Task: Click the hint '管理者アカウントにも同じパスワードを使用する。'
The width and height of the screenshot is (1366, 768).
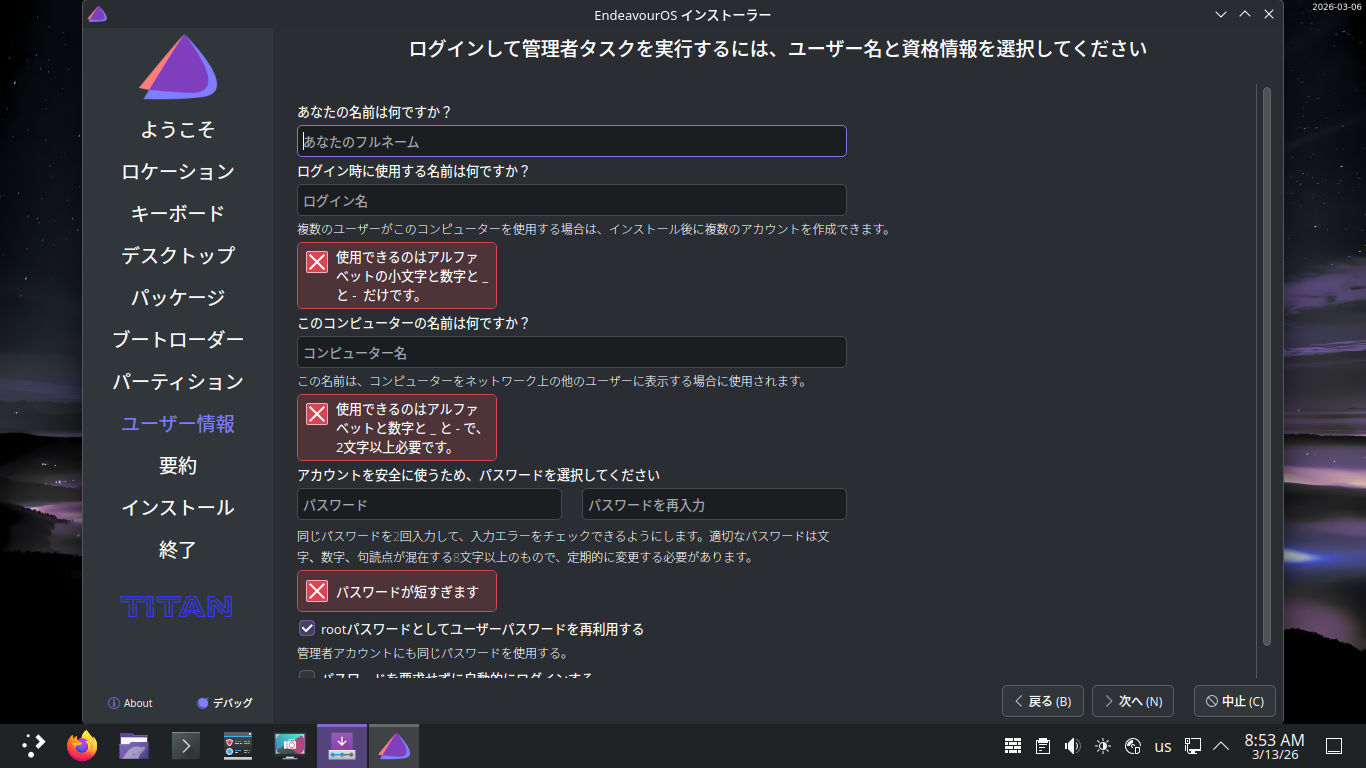Action: (x=433, y=654)
